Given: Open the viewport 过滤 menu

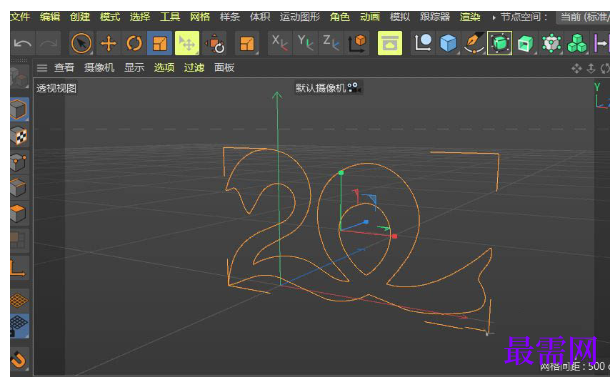Looking at the screenshot, I should [x=194, y=68].
